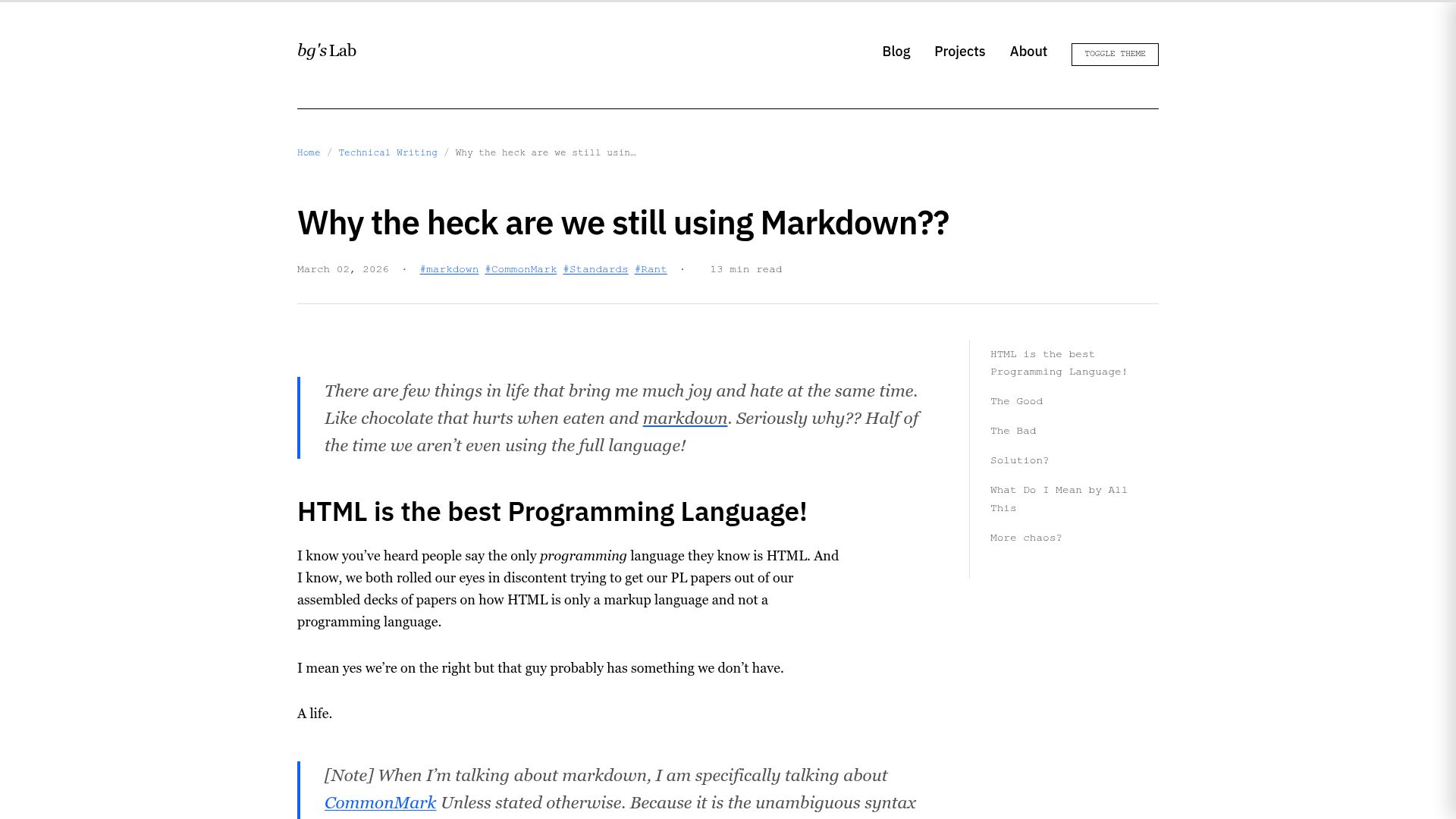The image size is (1456, 819).
Task: Click the 'A life.' paragraph
Action: click(315, 714)
